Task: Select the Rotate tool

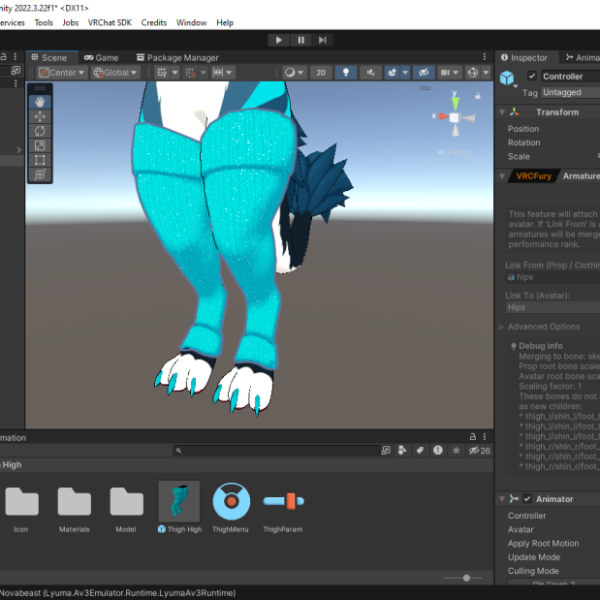Action: point(40,131)
